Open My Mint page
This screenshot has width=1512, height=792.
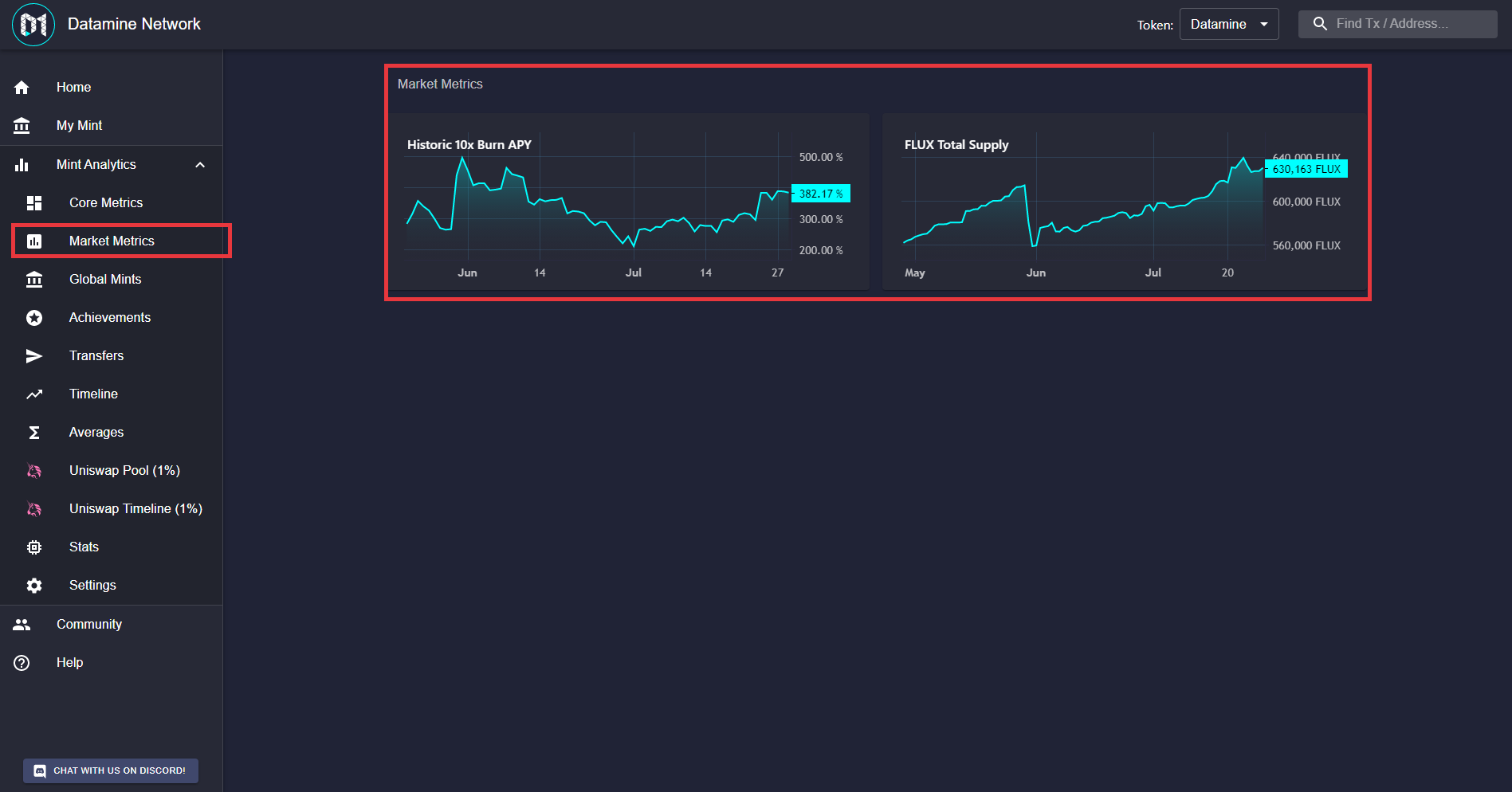click(112, 126)
